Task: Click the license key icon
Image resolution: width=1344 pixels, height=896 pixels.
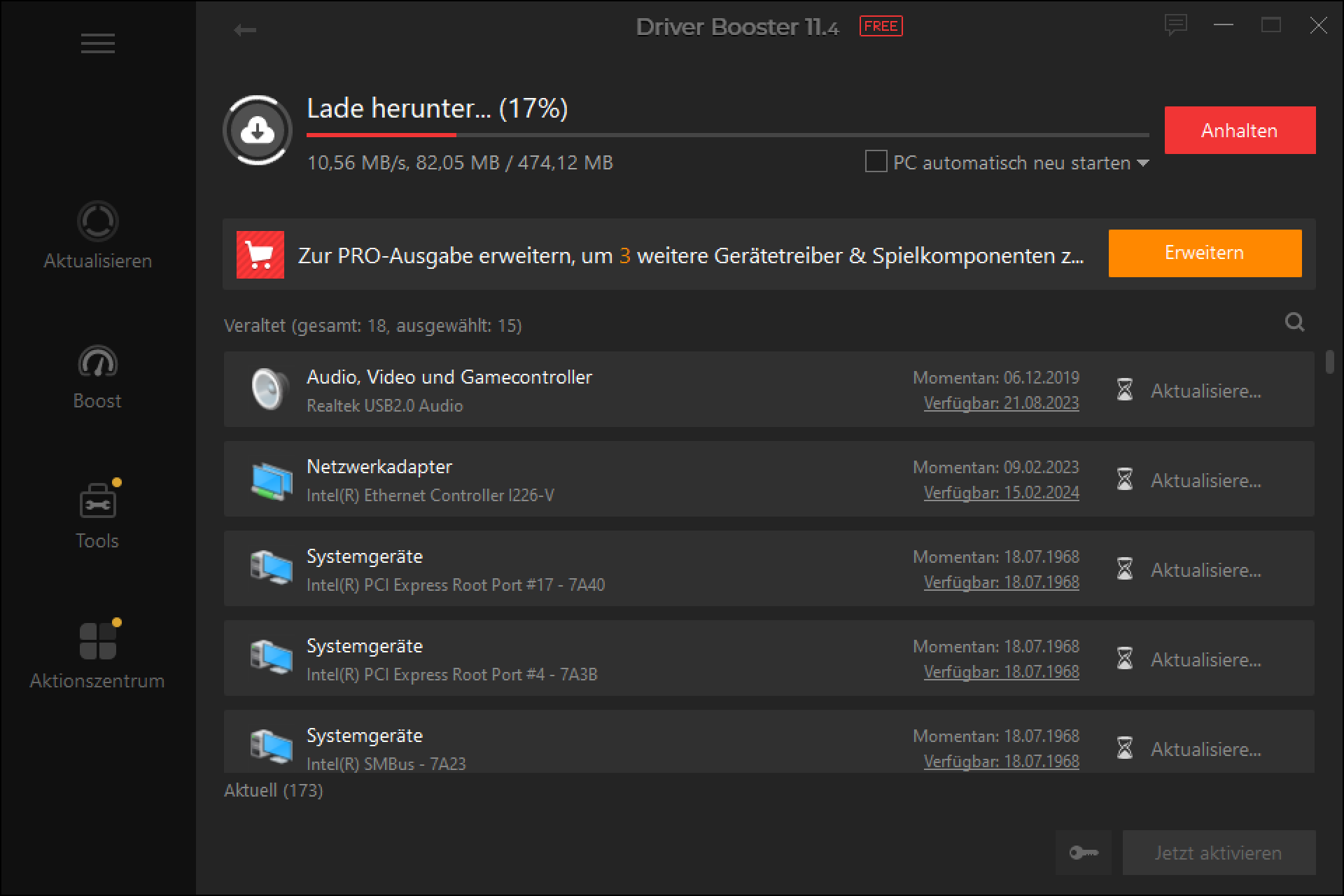Action: 1083,853
